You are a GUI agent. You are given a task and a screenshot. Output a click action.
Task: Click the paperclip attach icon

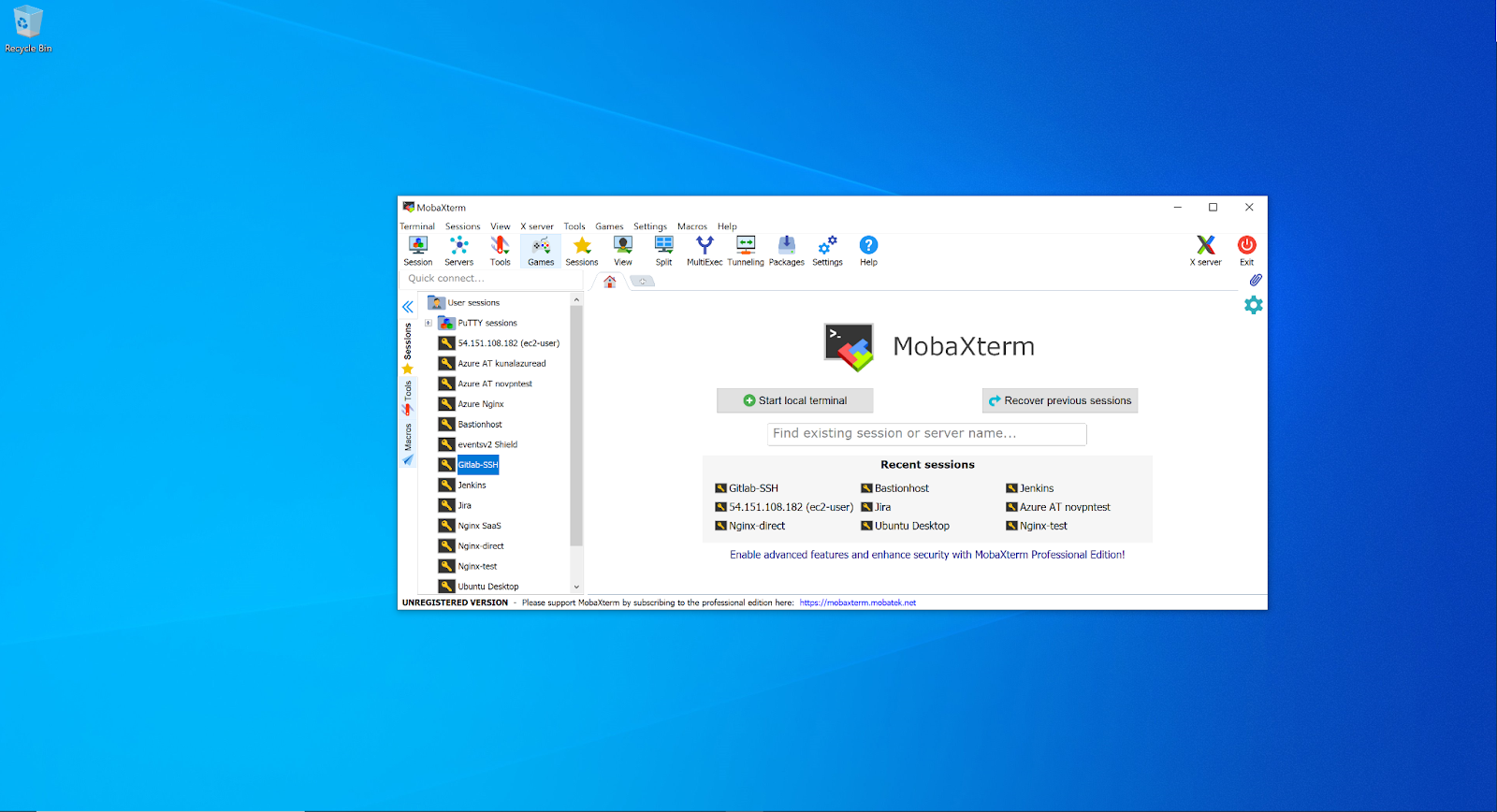[x=1255, y=280]
